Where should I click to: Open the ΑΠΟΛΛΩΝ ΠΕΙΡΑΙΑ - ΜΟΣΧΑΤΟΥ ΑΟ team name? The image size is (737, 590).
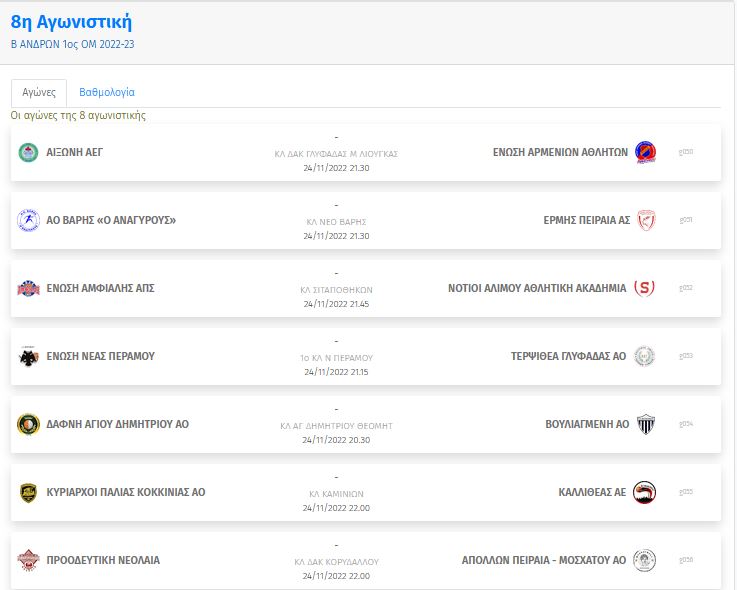544,560
